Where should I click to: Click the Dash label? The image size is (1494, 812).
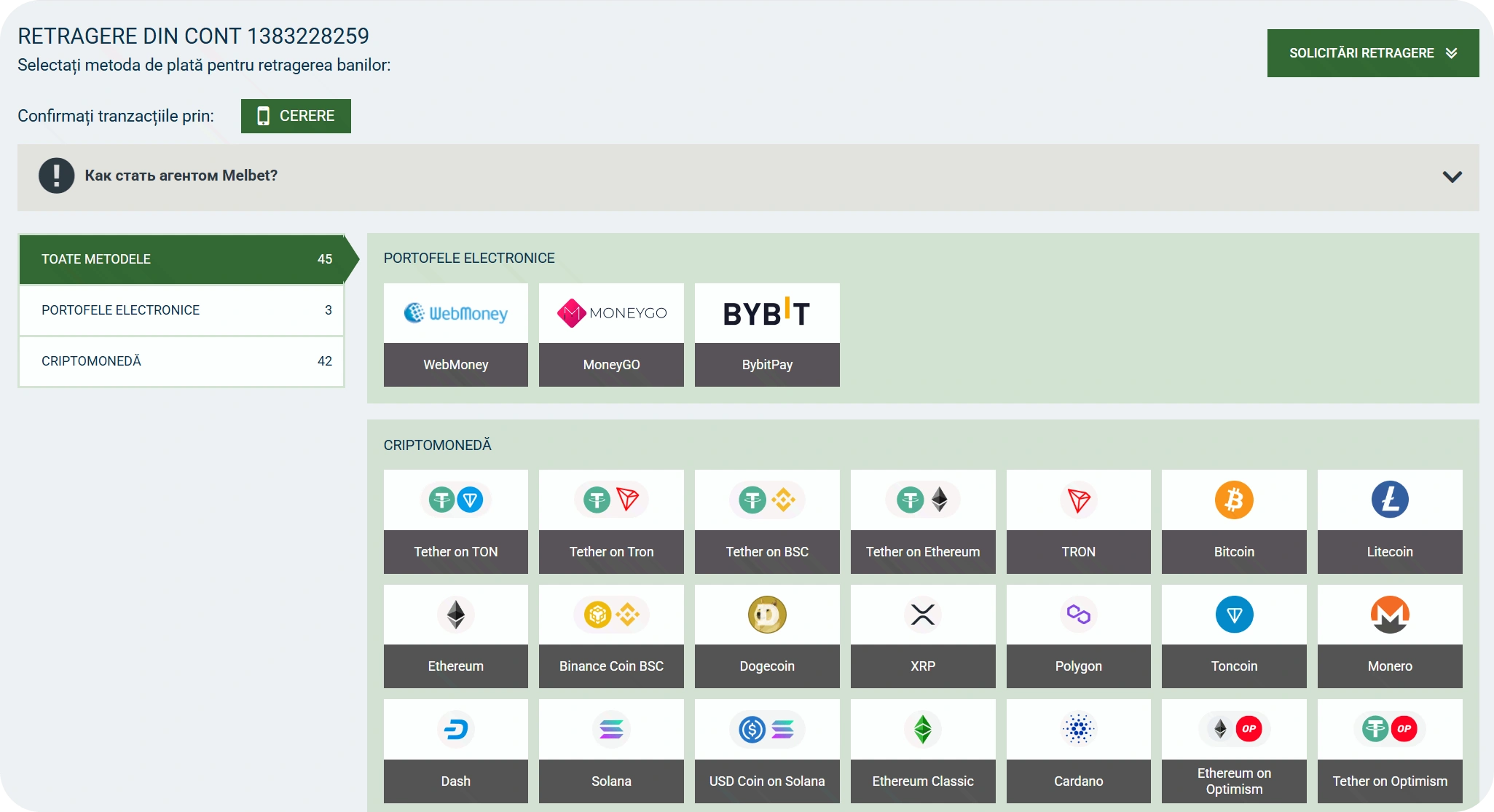pos(456,781)
